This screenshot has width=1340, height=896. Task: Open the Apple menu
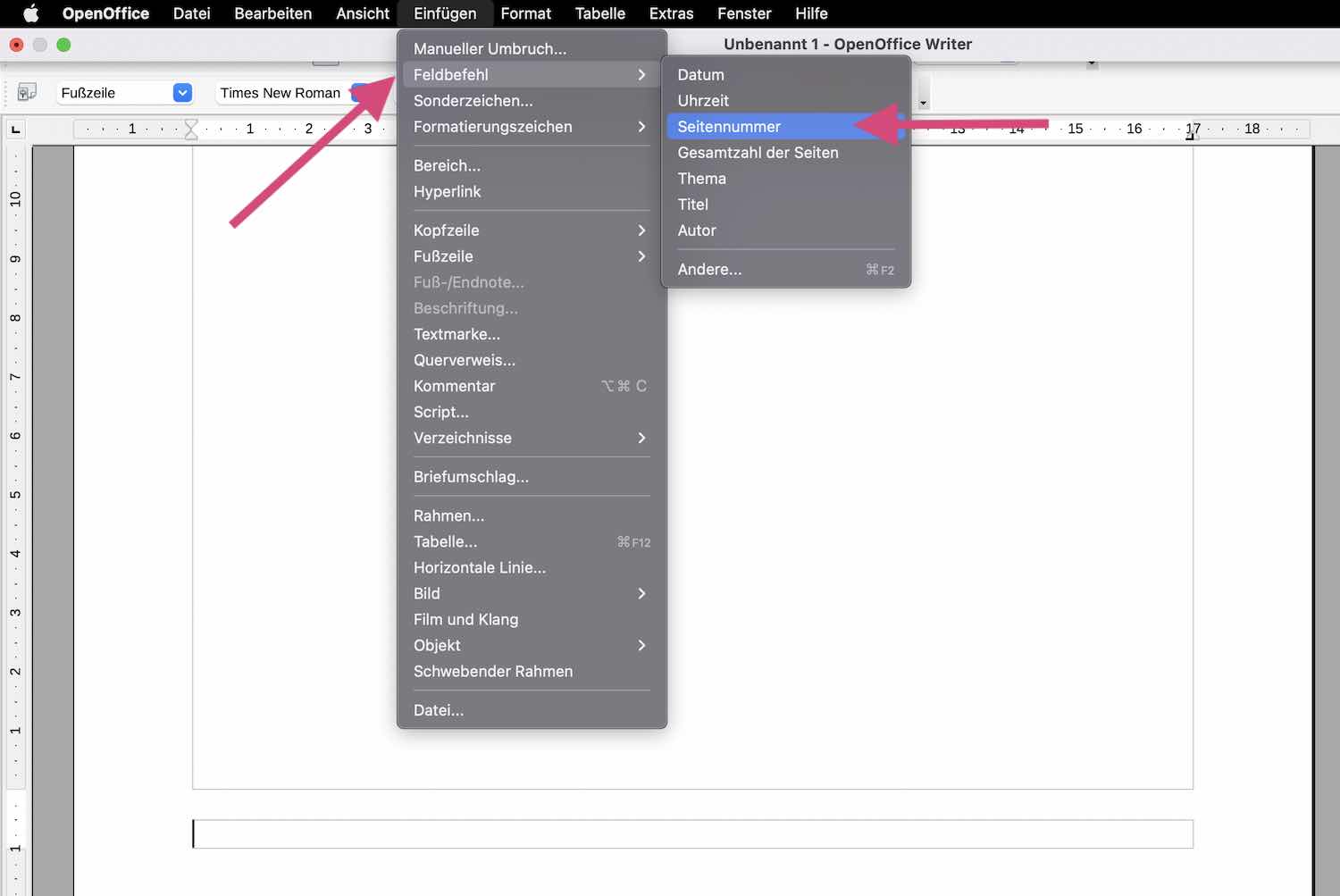click(30, 13)
